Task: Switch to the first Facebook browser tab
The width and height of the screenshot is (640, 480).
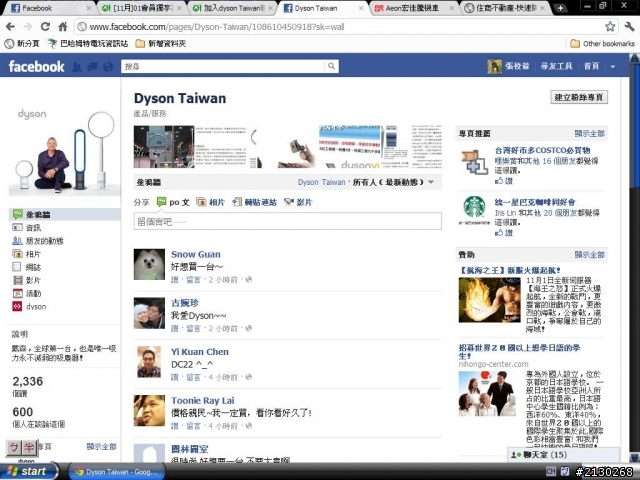Action: click(x=49, y=8)
